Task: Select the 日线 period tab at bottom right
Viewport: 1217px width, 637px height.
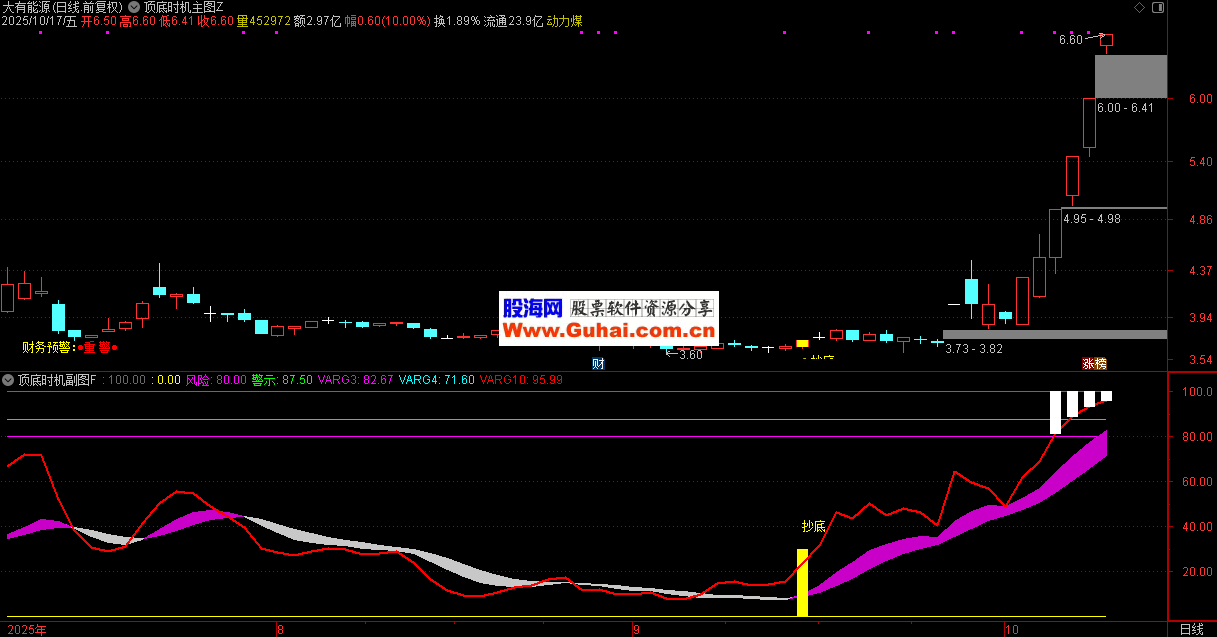Action: pos(1191,629)
